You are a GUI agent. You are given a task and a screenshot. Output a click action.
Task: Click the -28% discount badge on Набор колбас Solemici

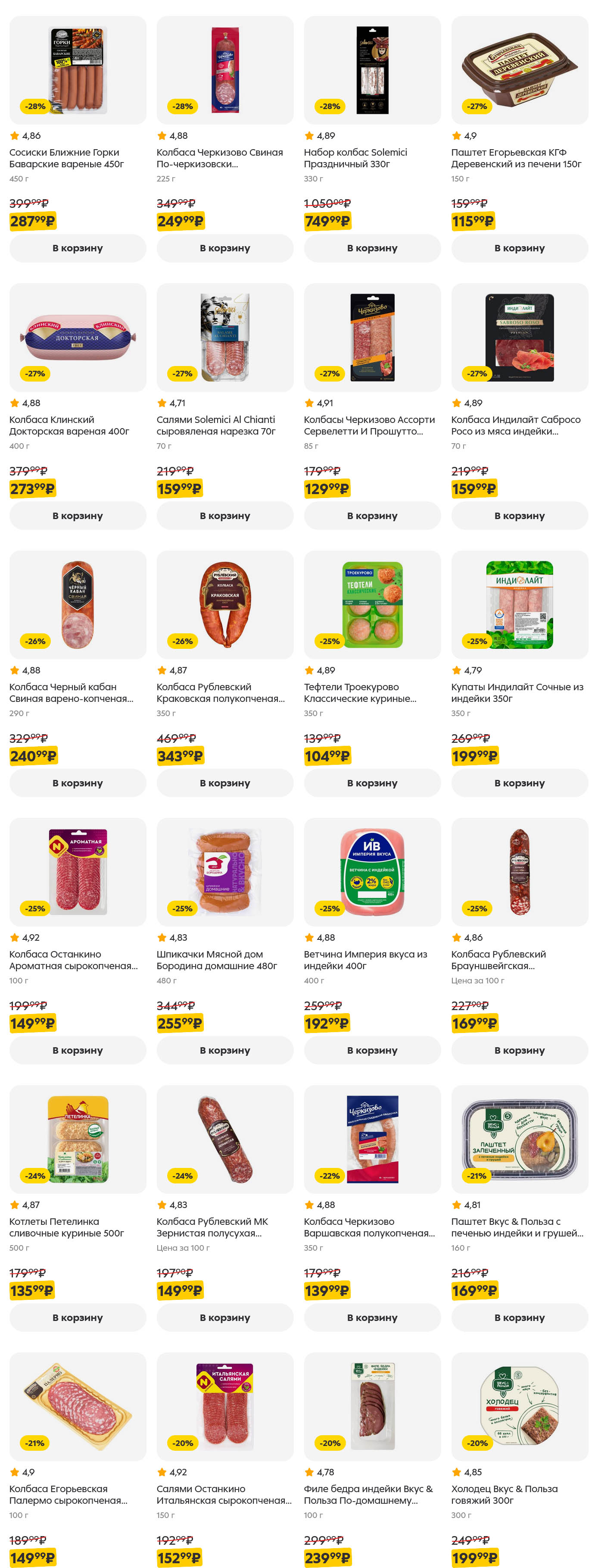(330, 106)
